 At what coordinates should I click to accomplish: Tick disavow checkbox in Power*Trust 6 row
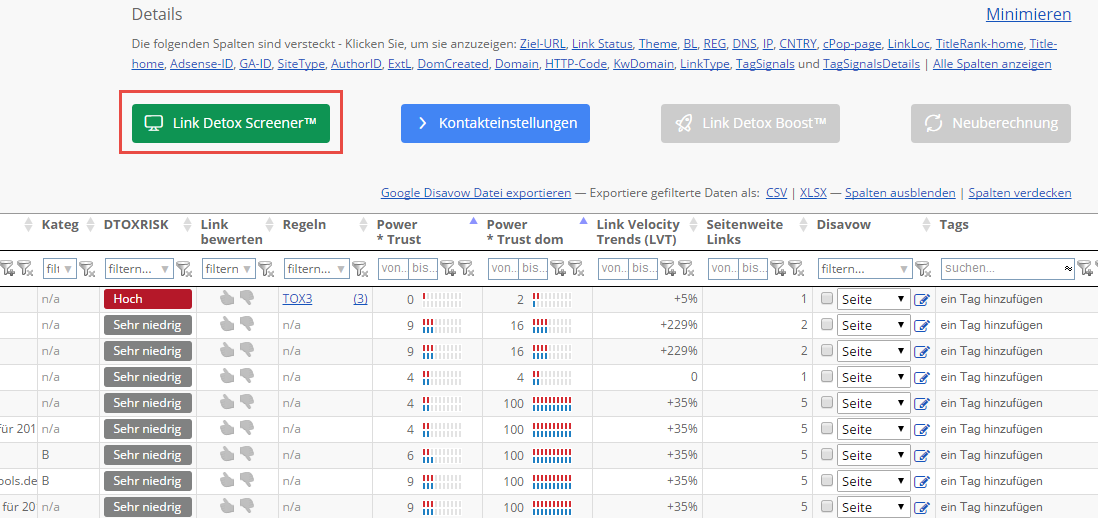pyautogui.click(x=826, y=454)
